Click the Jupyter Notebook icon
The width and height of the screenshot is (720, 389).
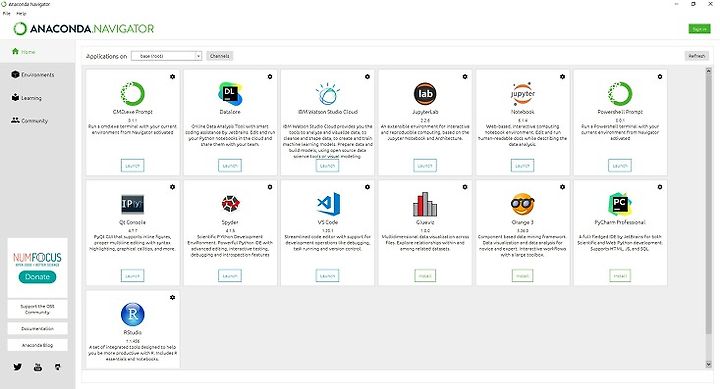click(523, 94)
